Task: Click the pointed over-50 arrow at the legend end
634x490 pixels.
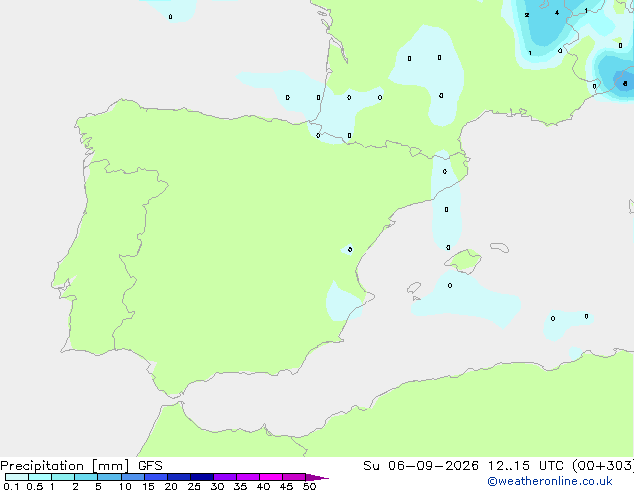Action: pyautogui.click(x=317, y=477)
